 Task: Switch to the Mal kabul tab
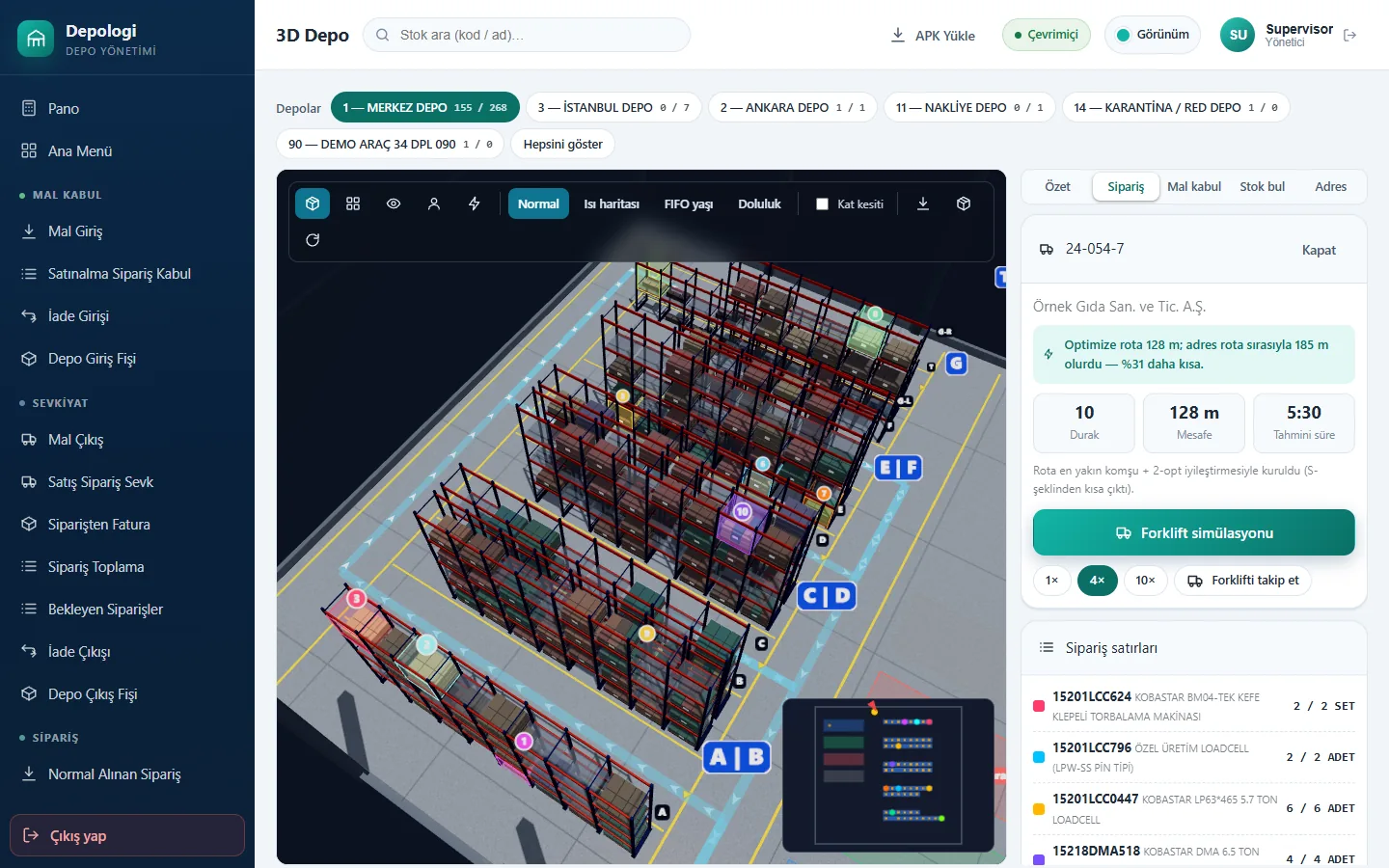click(x=1194, y=186)
